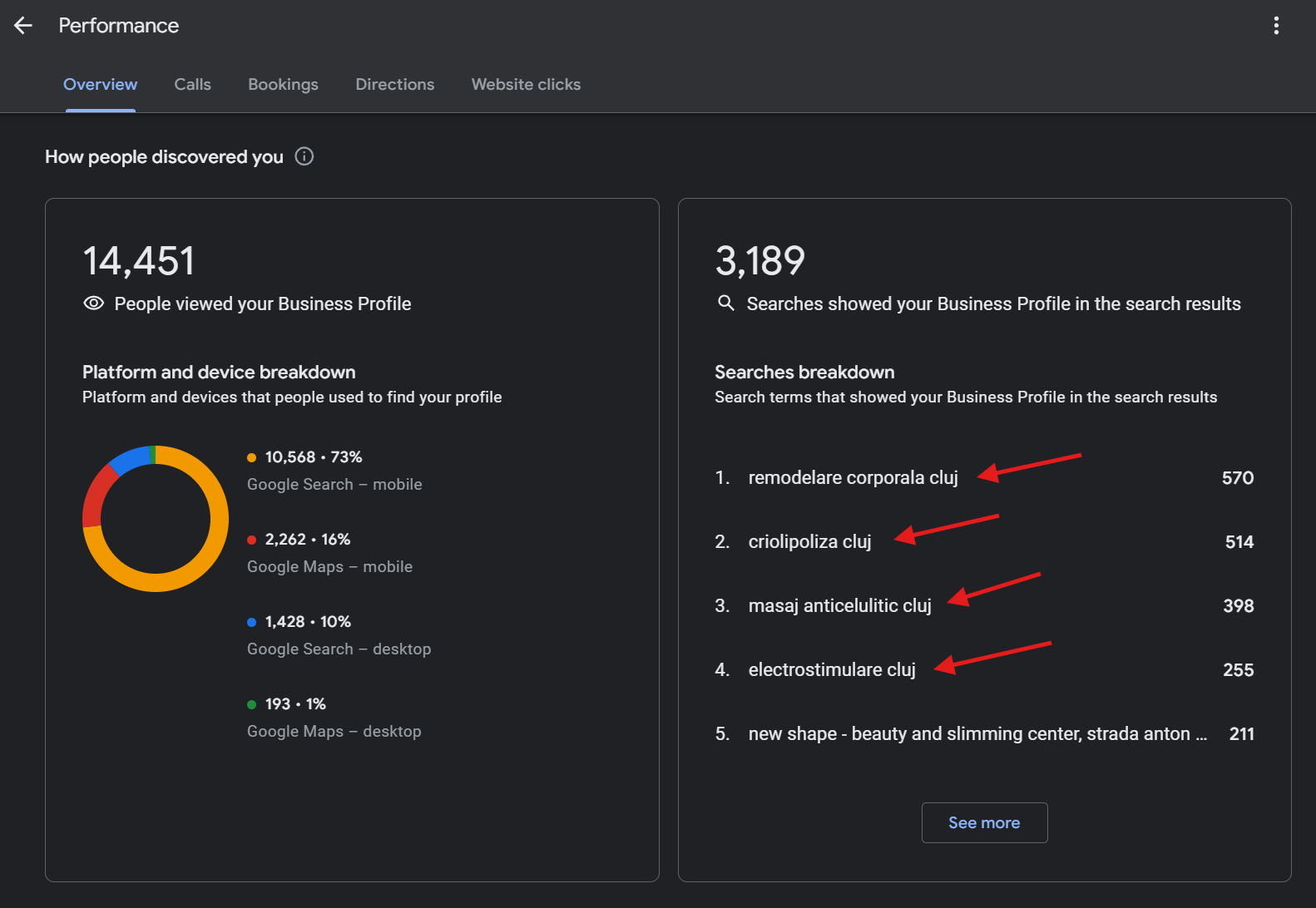This screenshot has width=1316, height=908.
Task: Click the blue Google Search desktop legend dot
Action: click(x=251, y=622)
